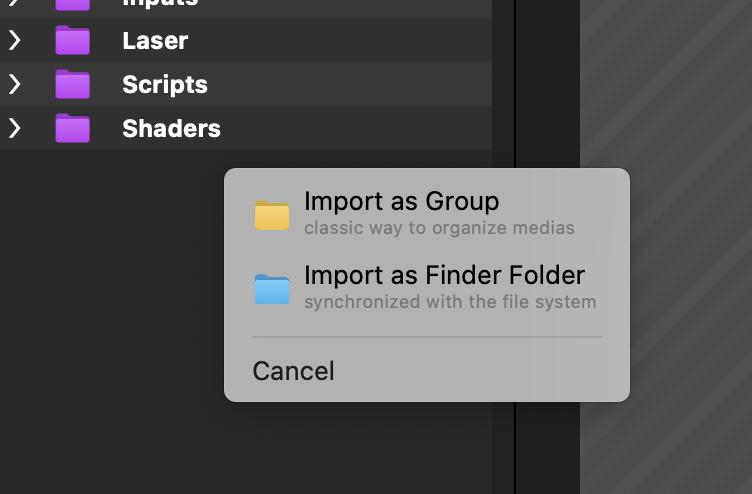Select the Scripts row by its name
Screen dimensions: 752x494
pos(165,85)
